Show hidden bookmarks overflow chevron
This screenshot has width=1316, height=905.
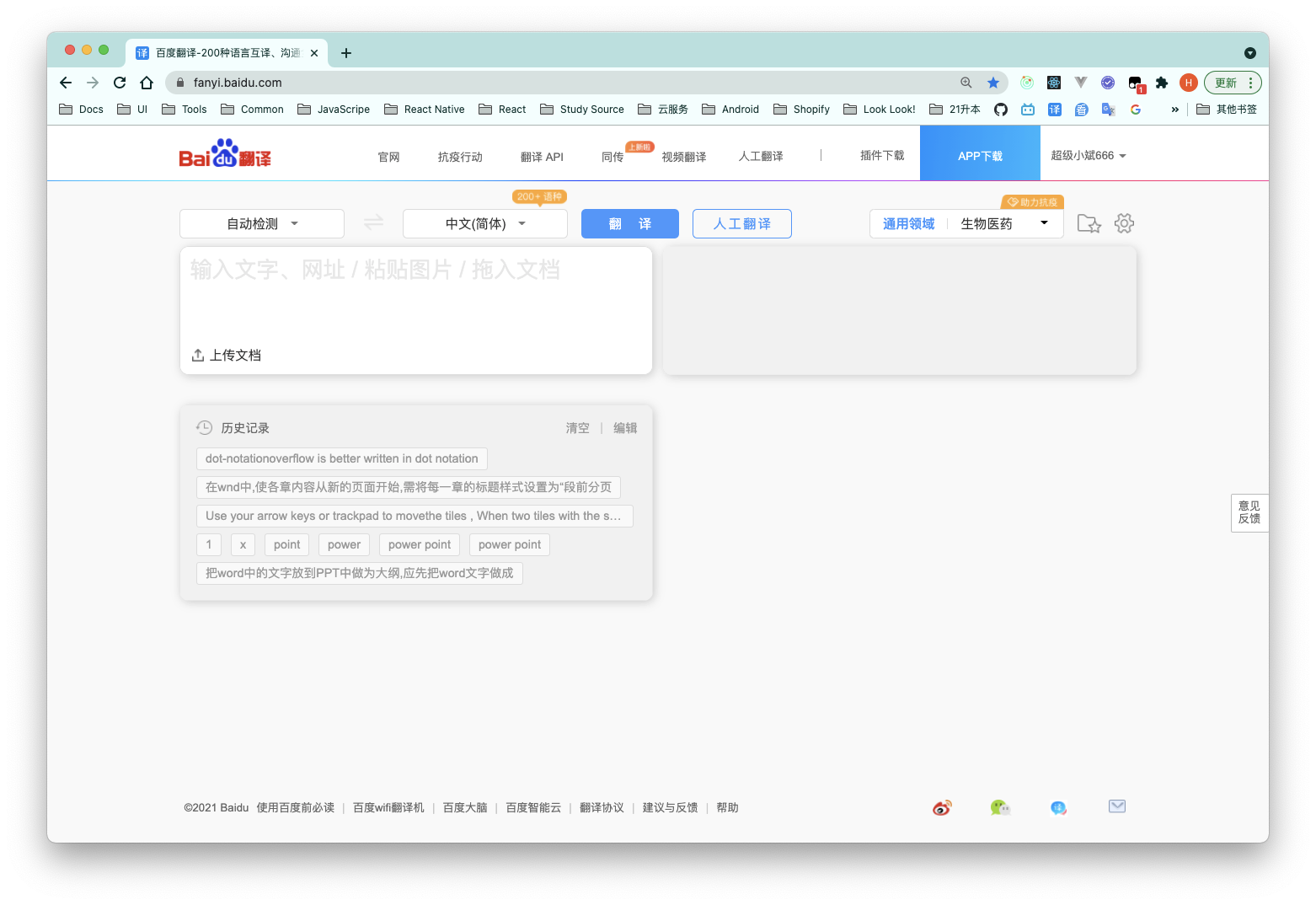[x=1175, y=110]
